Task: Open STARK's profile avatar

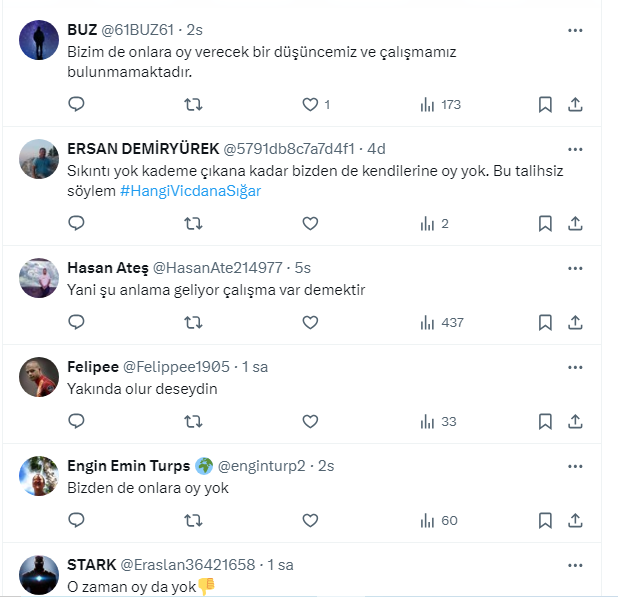Action: [39, 575]
